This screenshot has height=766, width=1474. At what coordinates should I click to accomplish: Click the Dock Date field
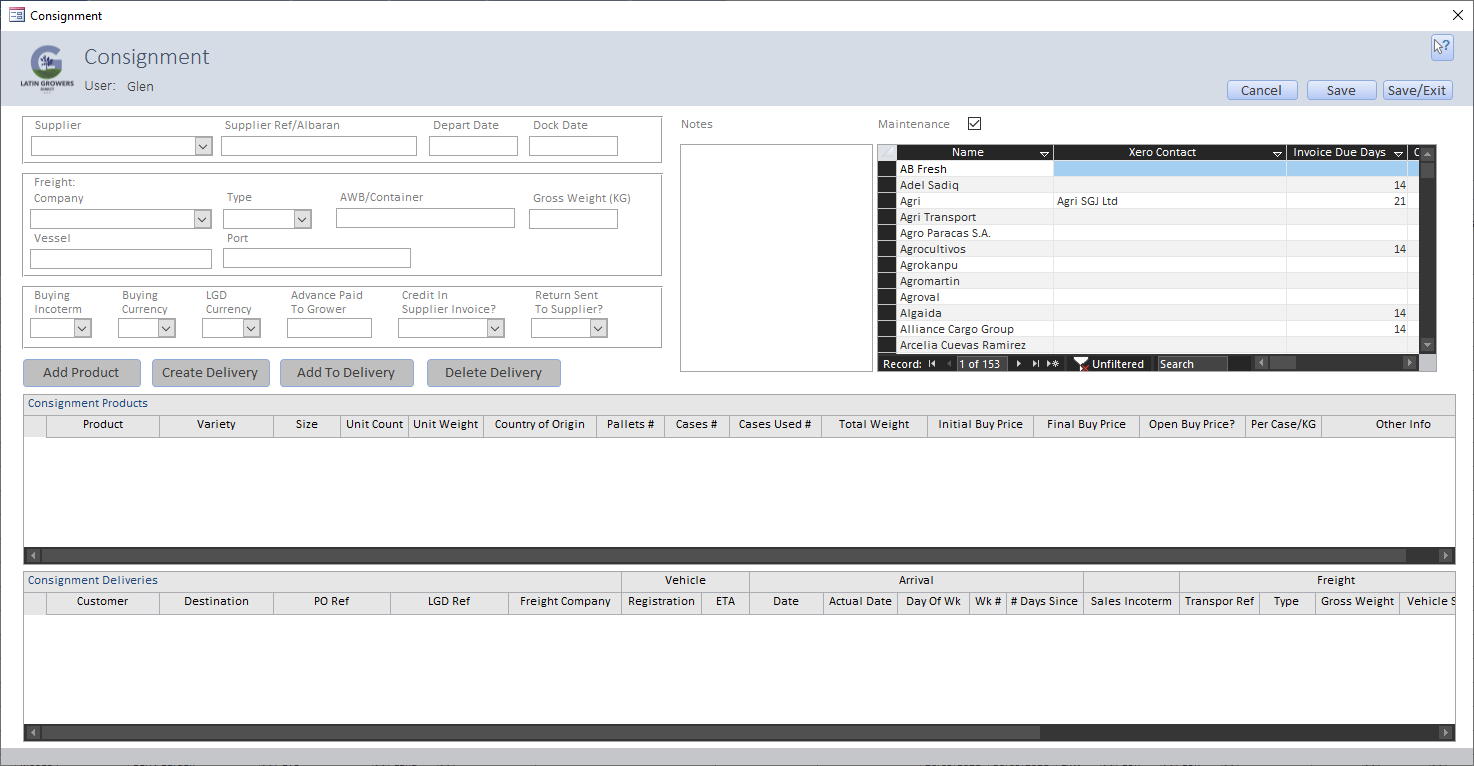573,146
